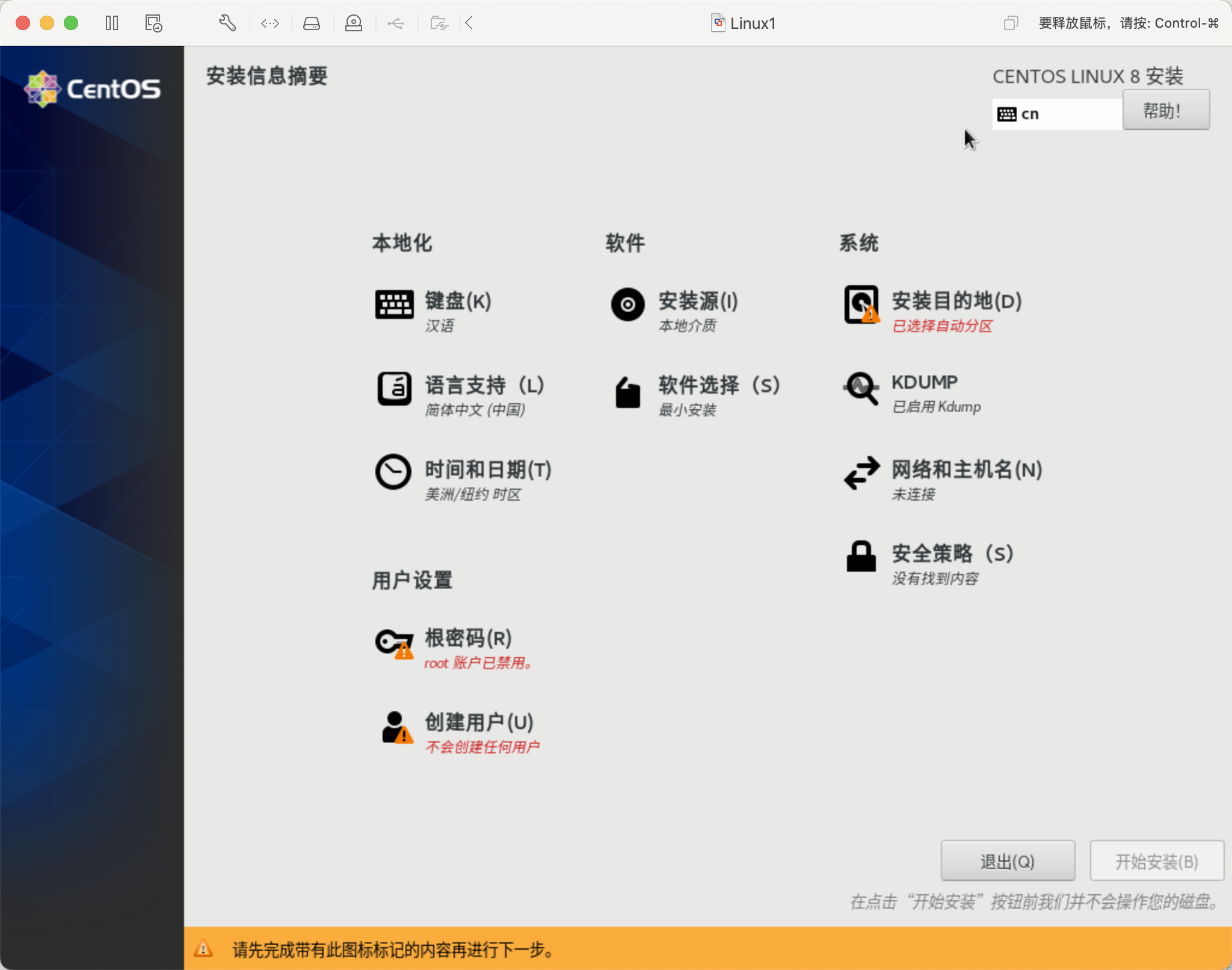
Task: Open Network and Hostname (网络和主机名) arrows icon
Action: click(861, 473)
